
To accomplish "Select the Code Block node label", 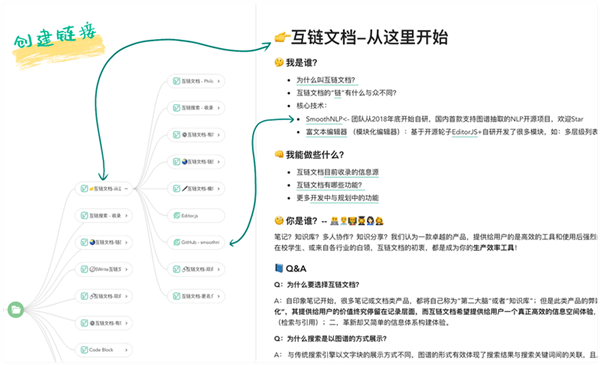I will 101,350.
